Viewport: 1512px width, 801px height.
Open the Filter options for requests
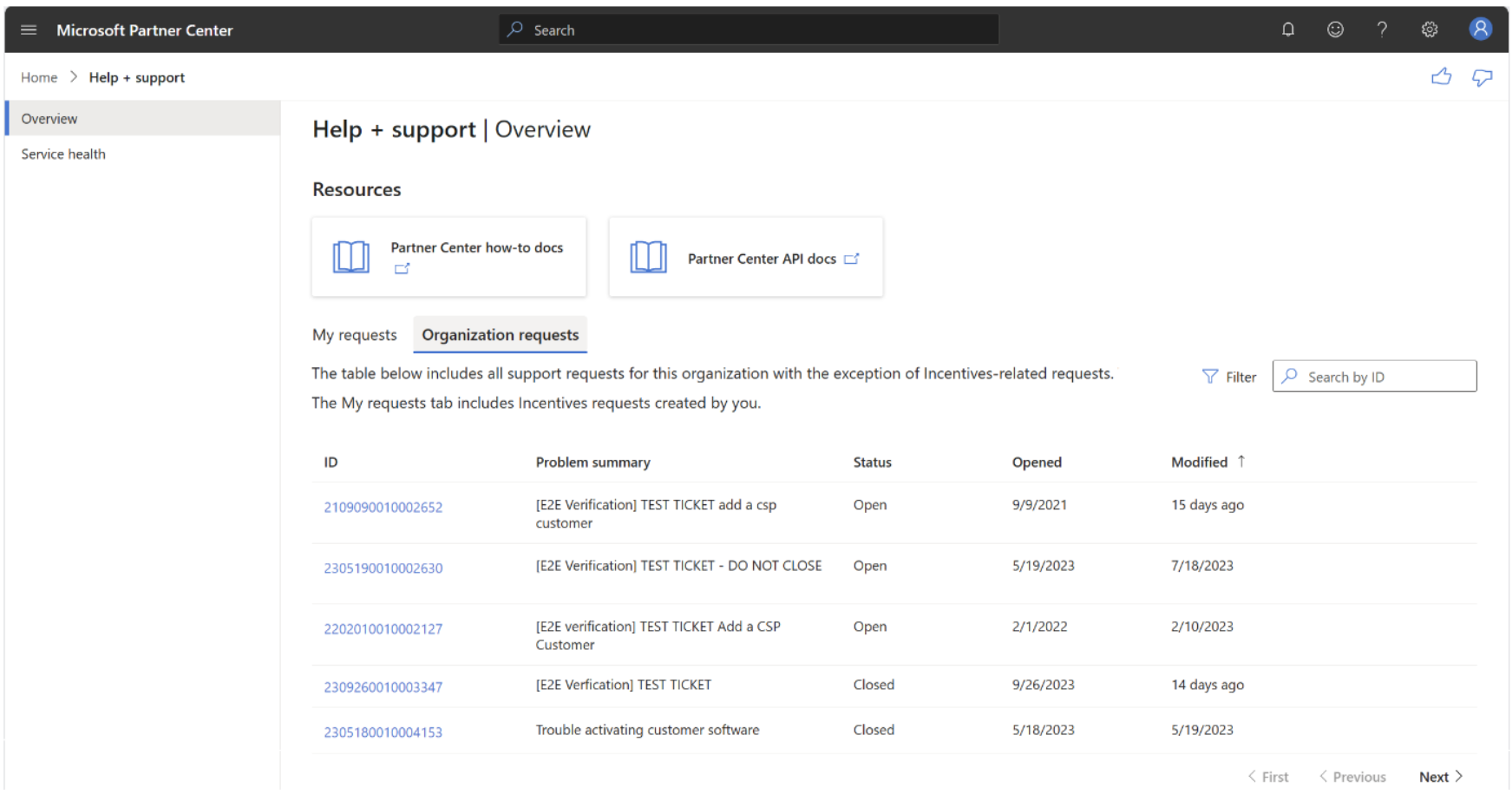1229,376
